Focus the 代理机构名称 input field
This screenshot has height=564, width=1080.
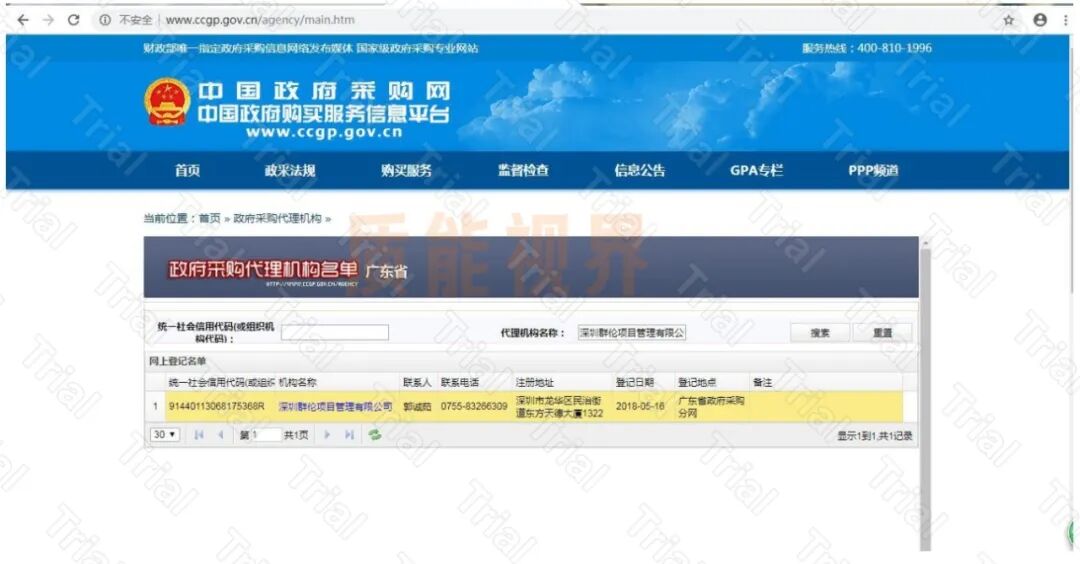pos(632,333)
